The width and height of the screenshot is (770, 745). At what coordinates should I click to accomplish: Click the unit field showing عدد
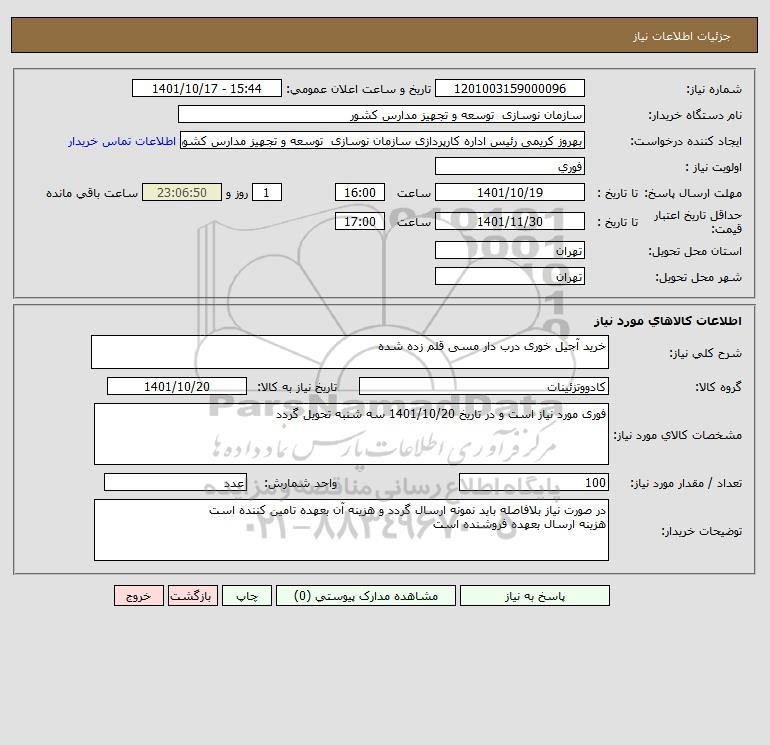pos(175,483)
